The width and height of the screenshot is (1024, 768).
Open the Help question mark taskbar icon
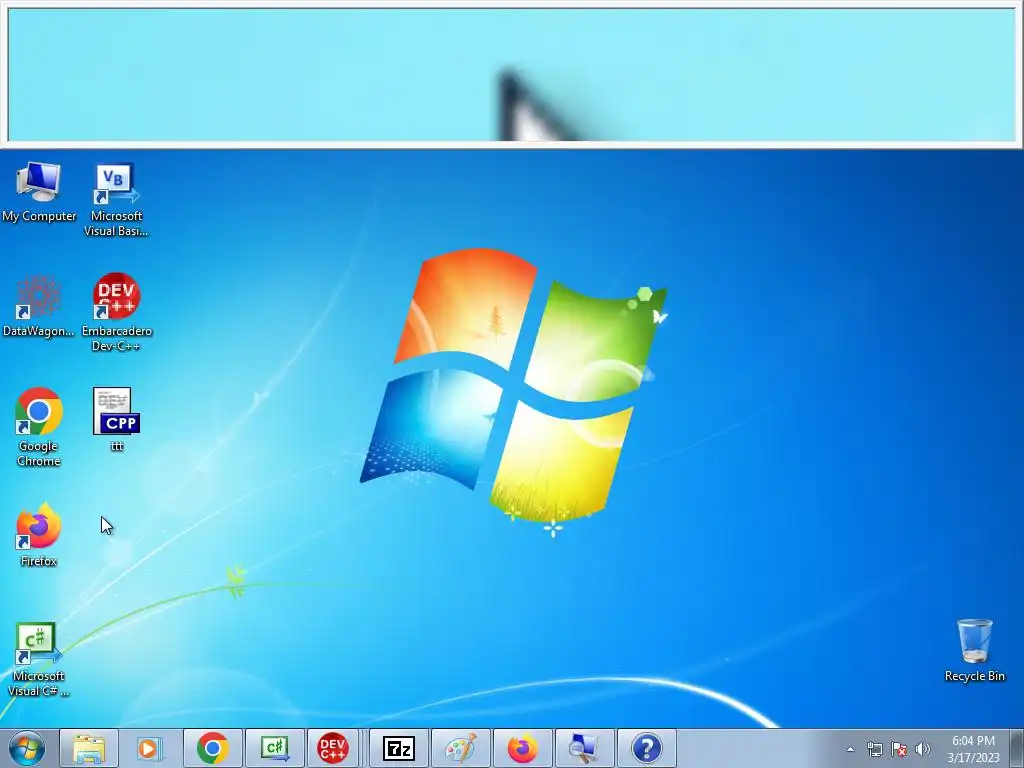click(647, 748)
